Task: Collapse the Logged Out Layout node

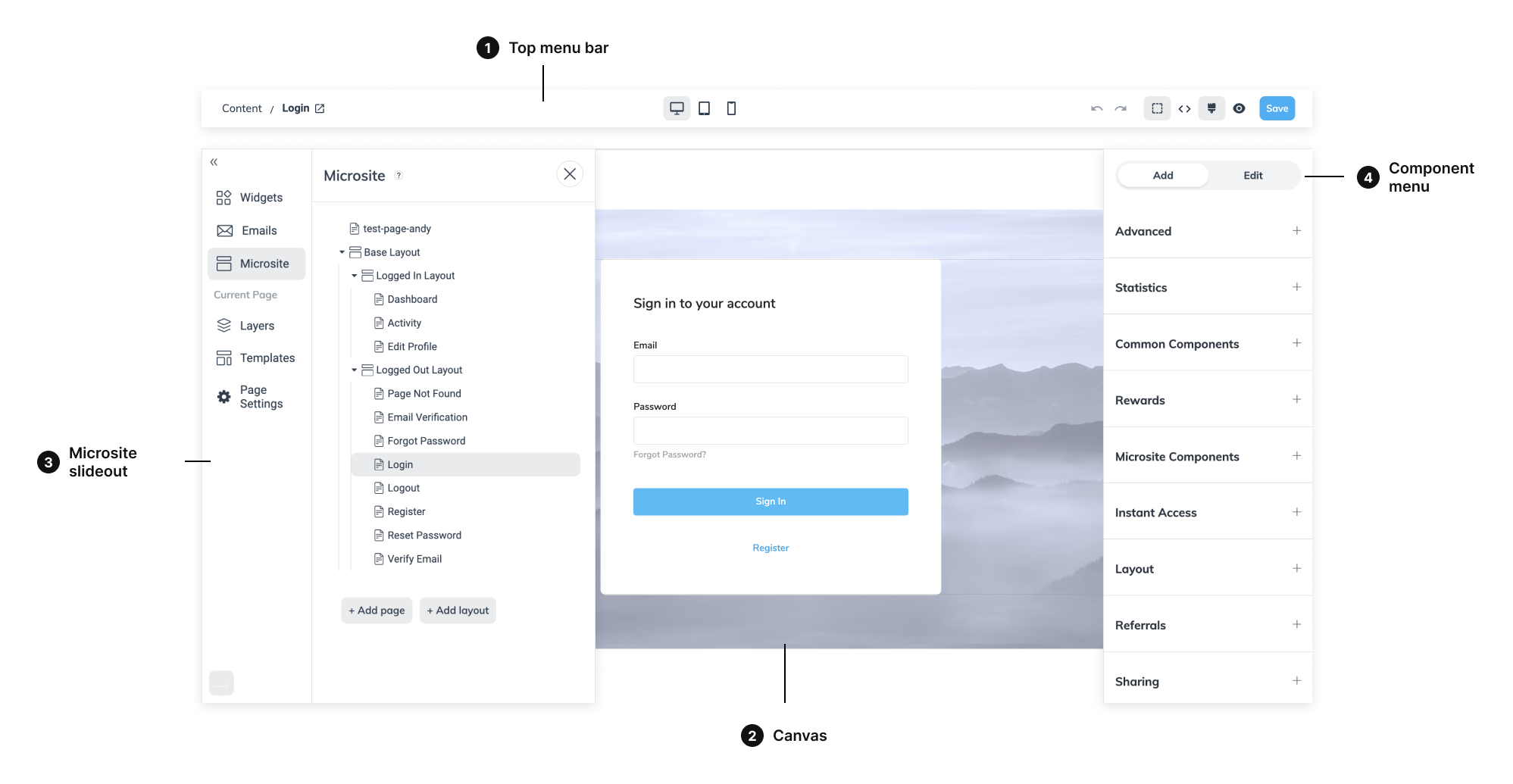Action: tap(354, 370)
